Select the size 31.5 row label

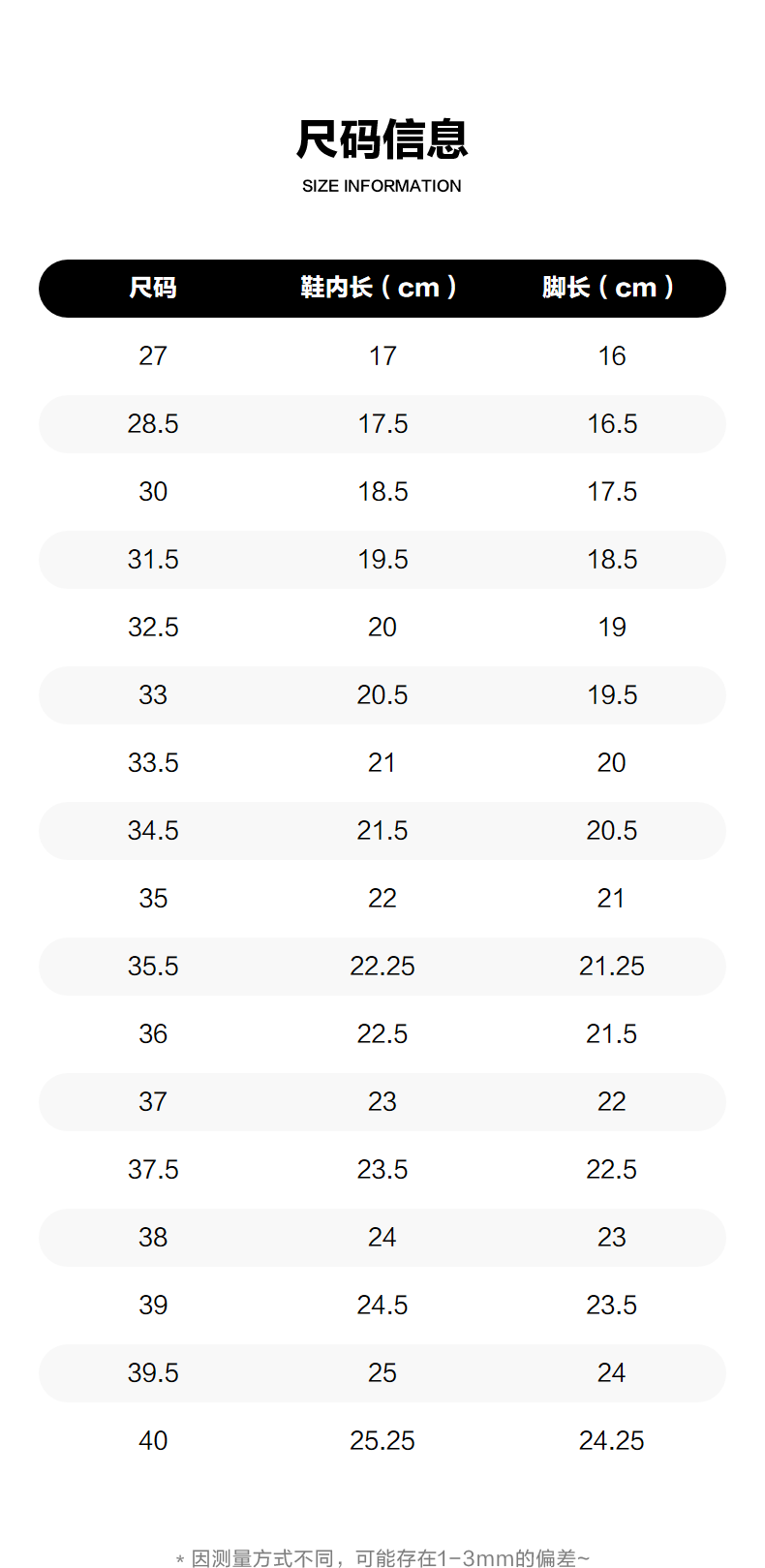tap(153, 560)
